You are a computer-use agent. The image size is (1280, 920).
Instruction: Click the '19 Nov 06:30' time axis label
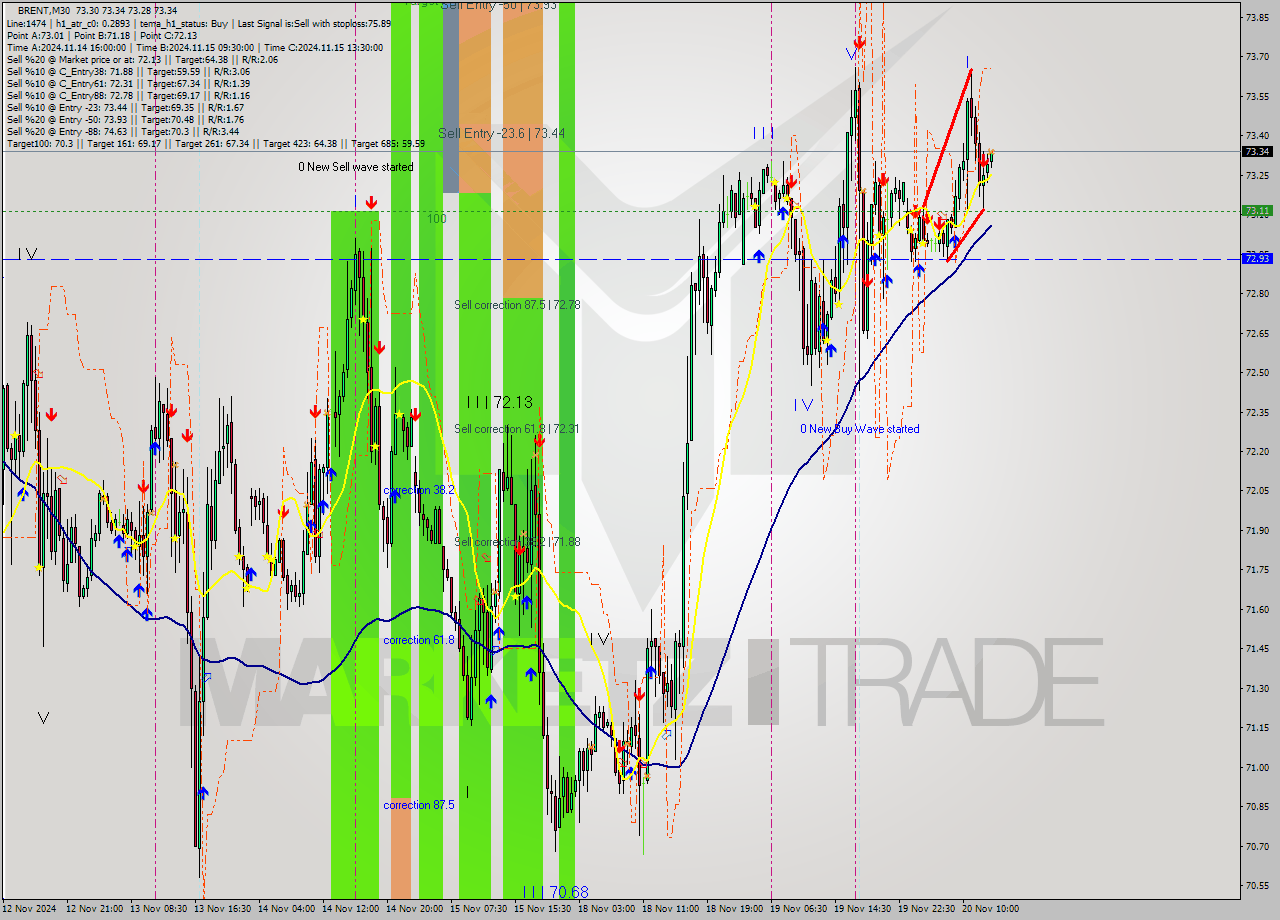coord(800,909)
